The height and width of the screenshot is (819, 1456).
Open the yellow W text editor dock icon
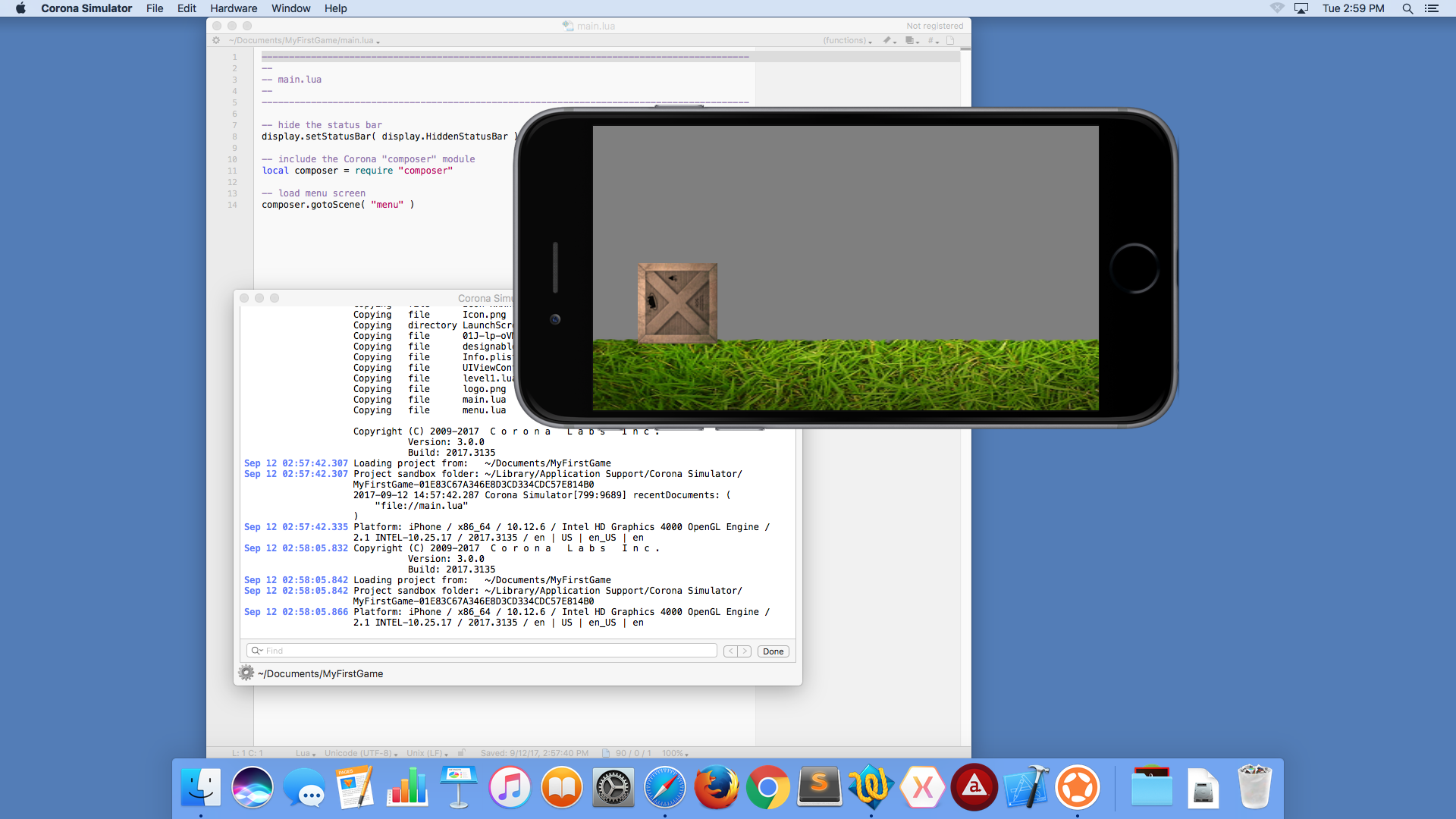click(871, 787)
